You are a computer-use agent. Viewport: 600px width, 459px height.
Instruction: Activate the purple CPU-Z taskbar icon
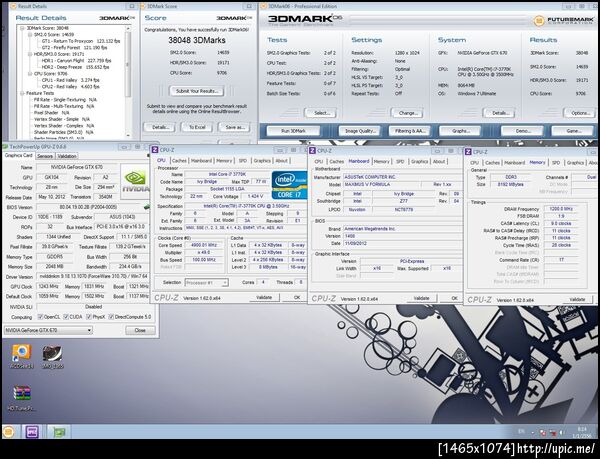(32, 432)
